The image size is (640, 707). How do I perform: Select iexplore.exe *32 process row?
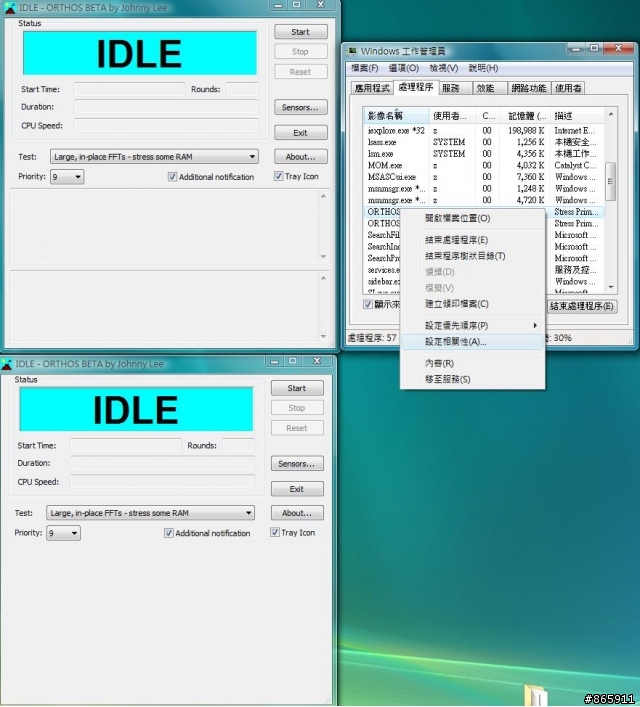(483, 131)
